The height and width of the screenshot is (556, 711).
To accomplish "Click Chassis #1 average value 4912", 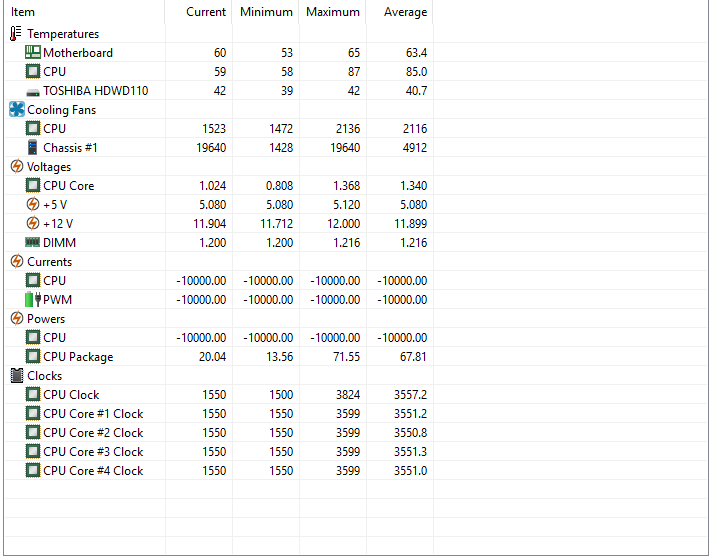I will point(415,148).
